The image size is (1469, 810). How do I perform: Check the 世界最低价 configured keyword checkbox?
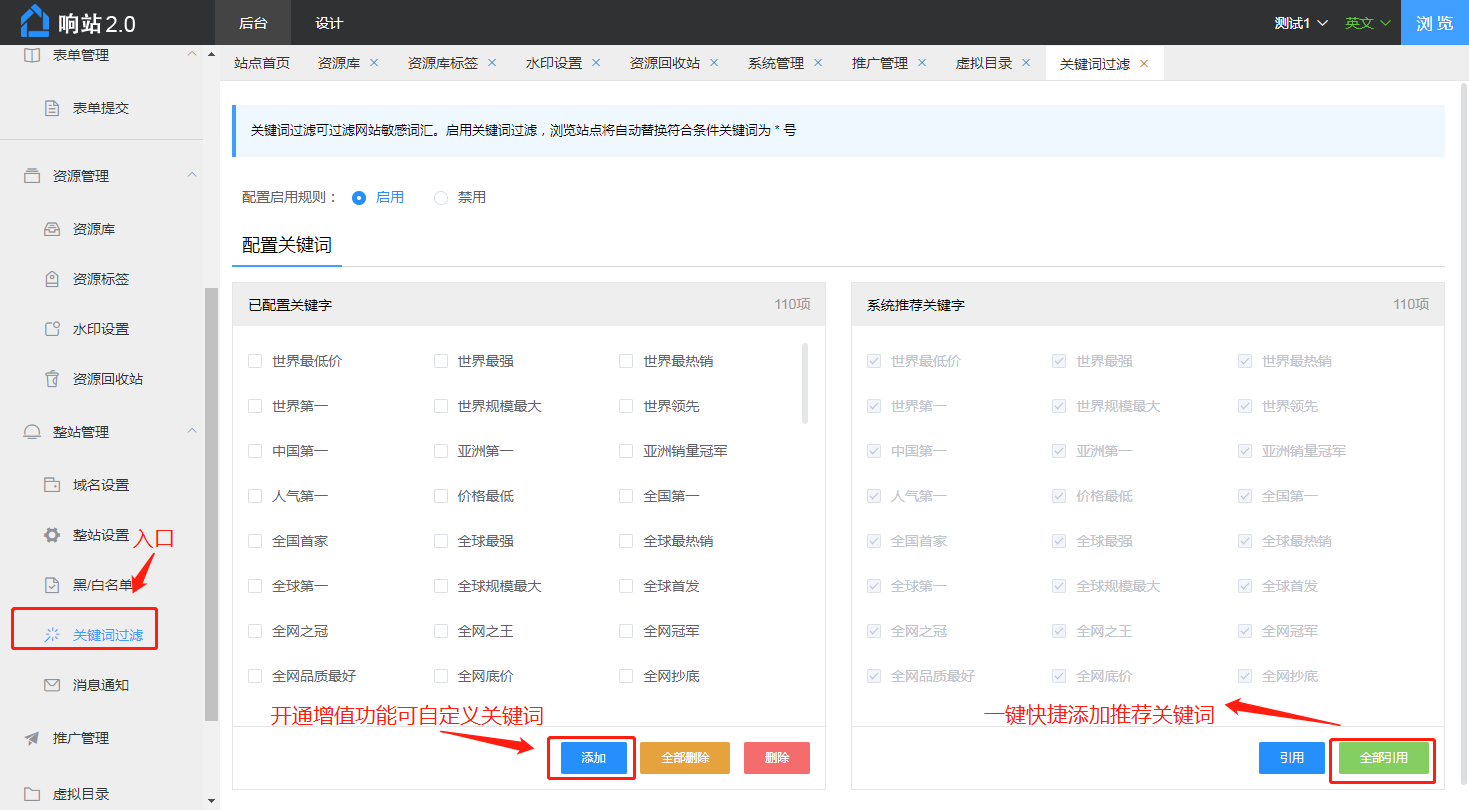click(x=255, y=361)
